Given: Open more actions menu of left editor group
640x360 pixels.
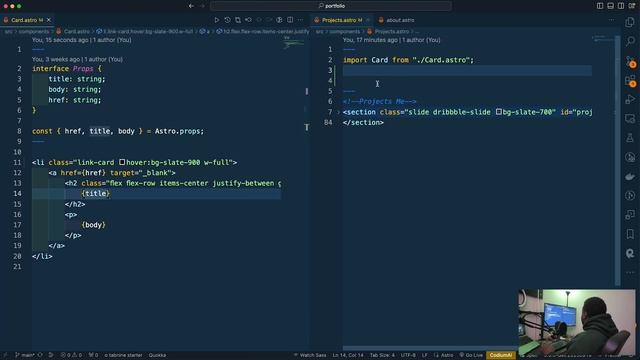Looking at the screenshot, I should coord(300,20).
